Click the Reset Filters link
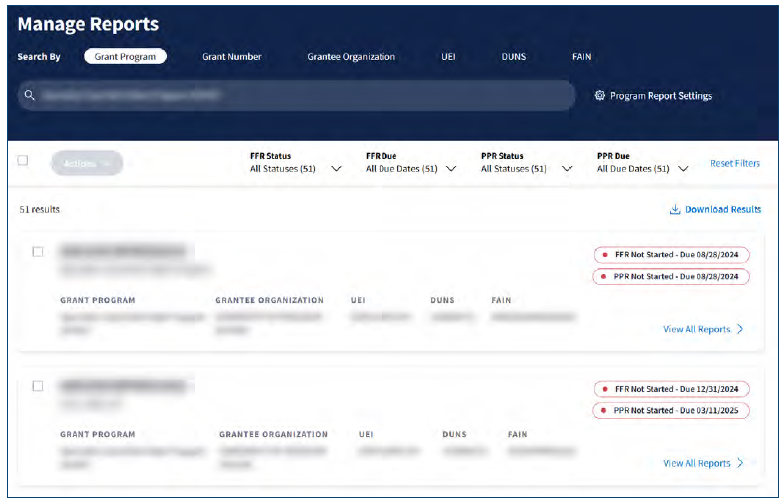The width and height of the screenshot is (784, 501). [x=735, y=163]
